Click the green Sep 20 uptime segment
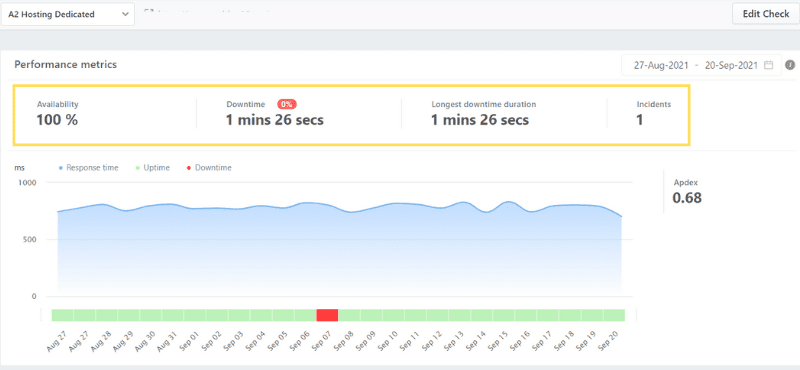 [614, 315]
